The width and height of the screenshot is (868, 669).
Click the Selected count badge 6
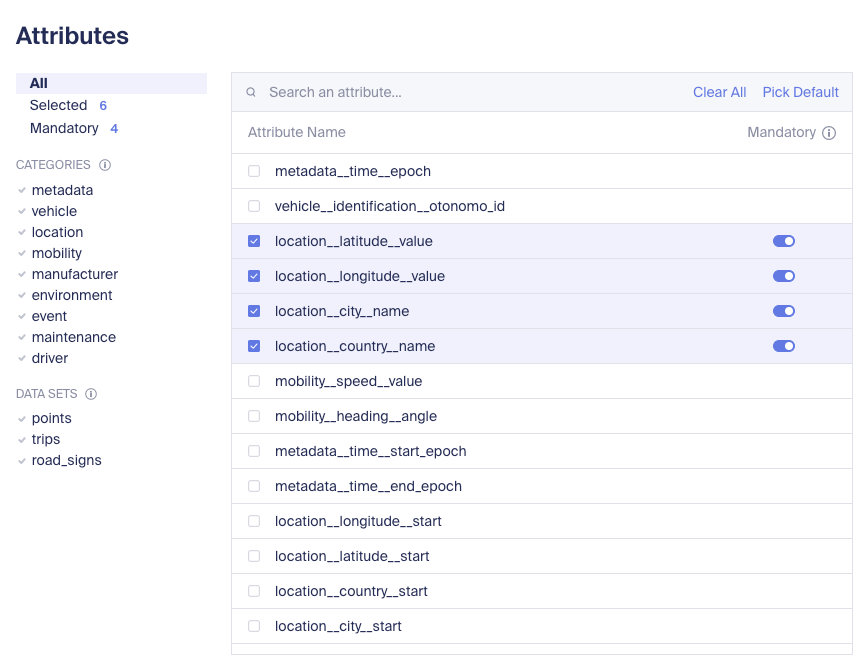point(103,106)
